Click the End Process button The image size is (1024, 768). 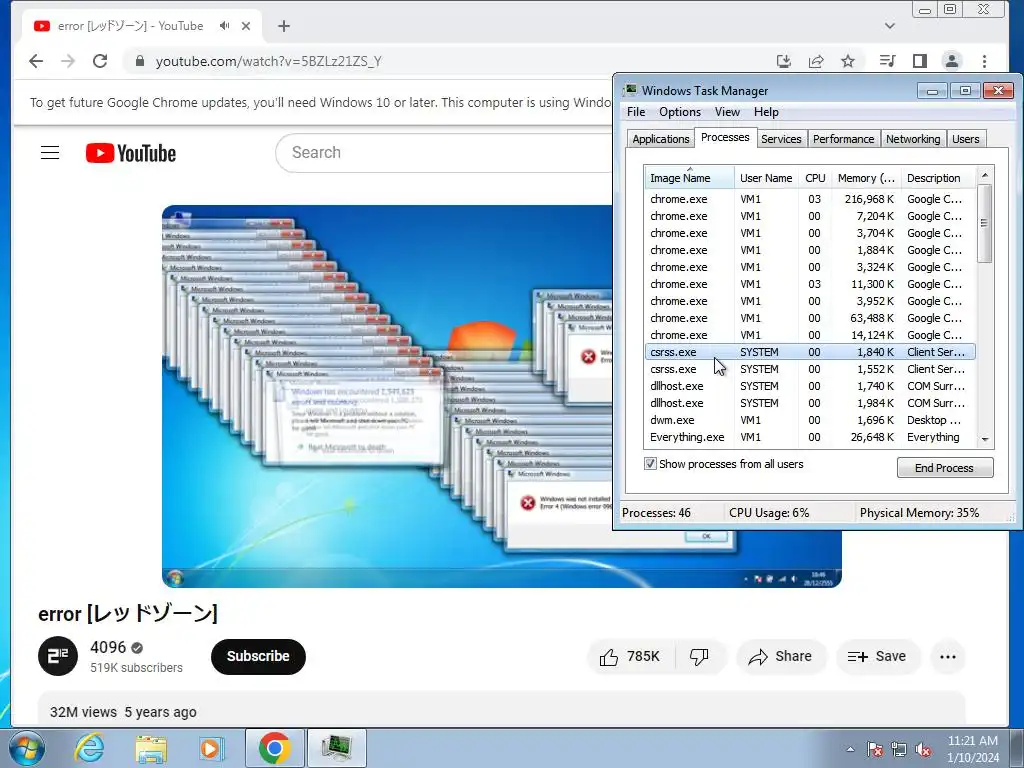point(945,468)
